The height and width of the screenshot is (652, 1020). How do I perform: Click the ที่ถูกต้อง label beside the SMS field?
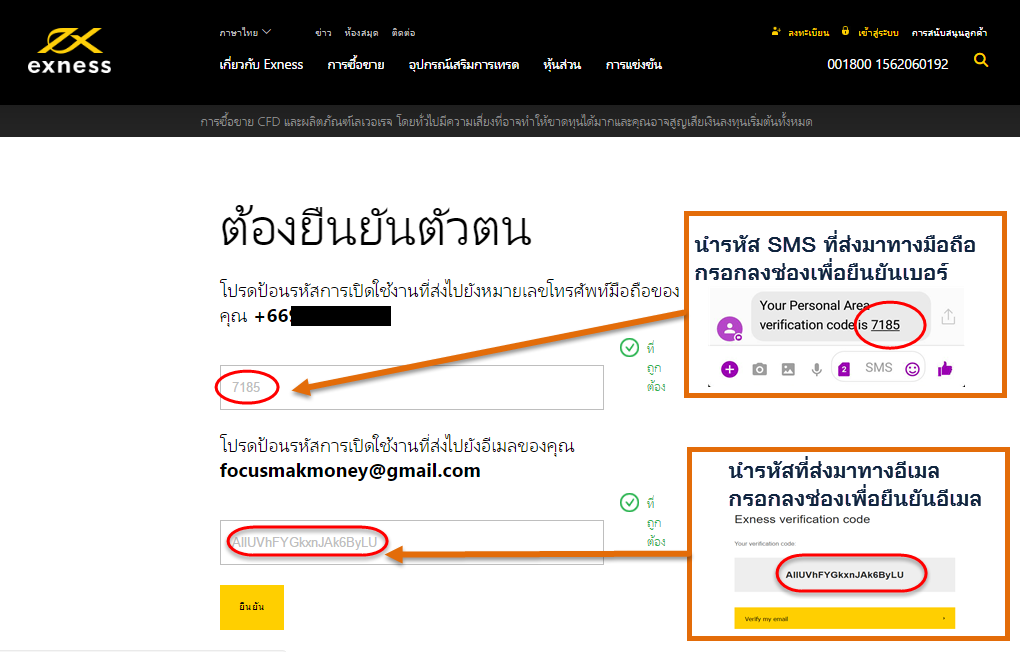point(655,368)
